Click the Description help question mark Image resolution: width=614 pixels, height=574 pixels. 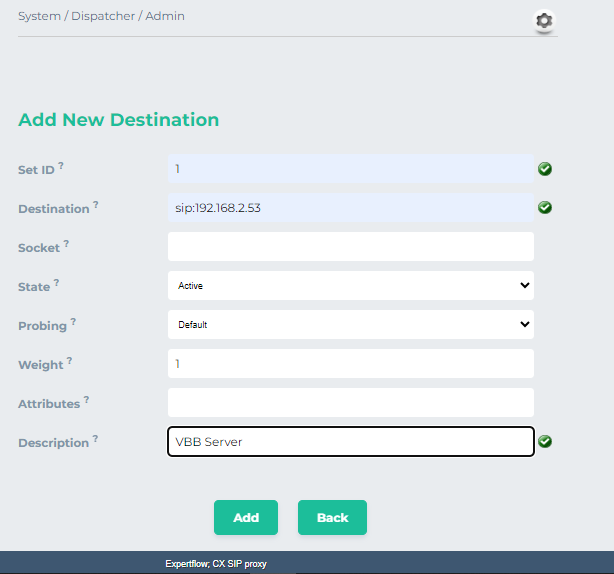point(95,438)
